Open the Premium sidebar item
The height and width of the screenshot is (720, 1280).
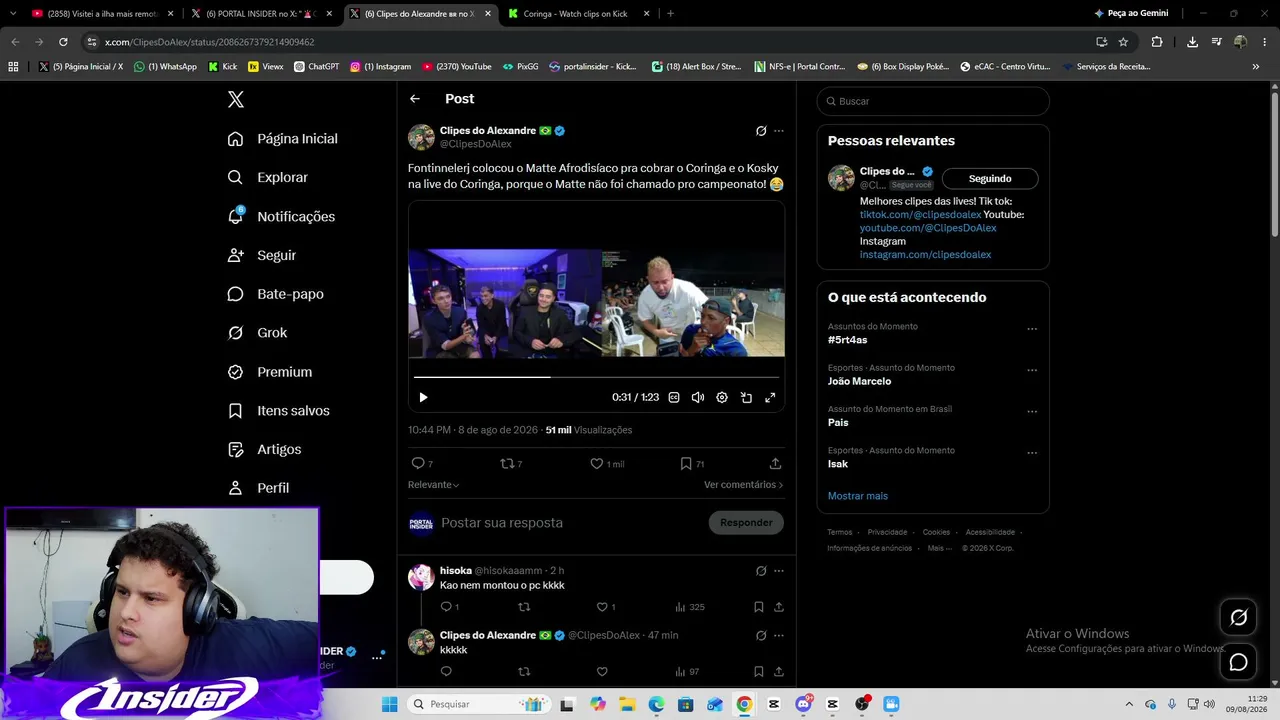[270, 372]
